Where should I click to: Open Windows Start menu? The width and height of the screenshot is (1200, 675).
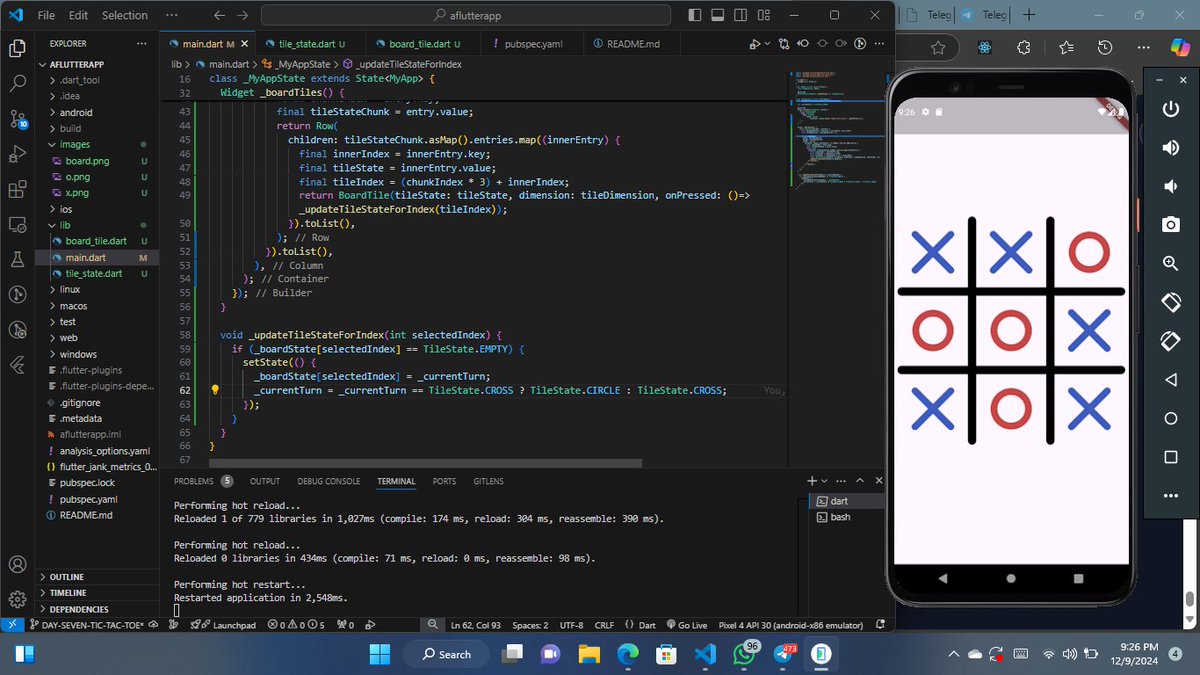coord(380,654)
